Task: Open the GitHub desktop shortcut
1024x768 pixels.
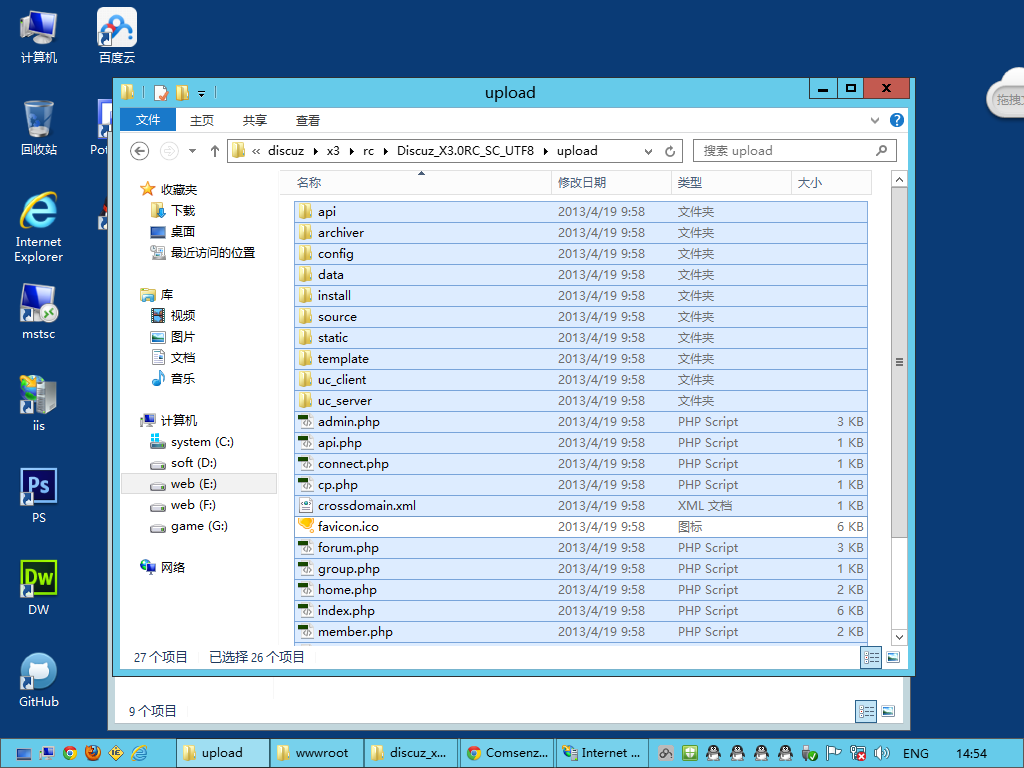Action: click(39, 680)
